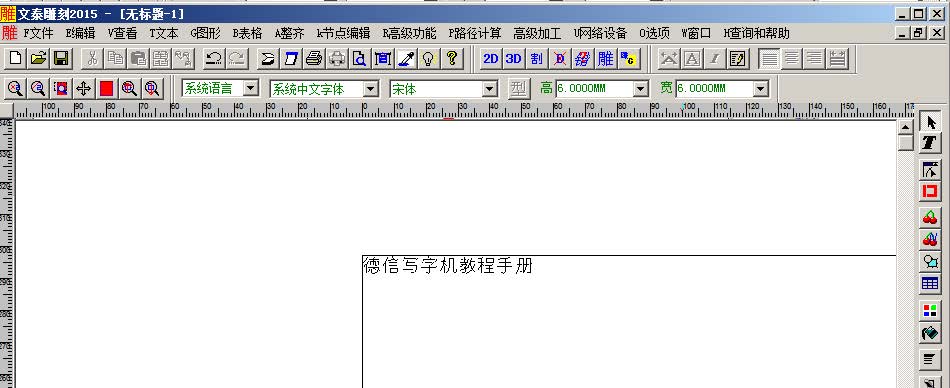Click the zoom-out magnifier with red X
This screenshot has height=388, width=950.
click(x=15, y=89)
